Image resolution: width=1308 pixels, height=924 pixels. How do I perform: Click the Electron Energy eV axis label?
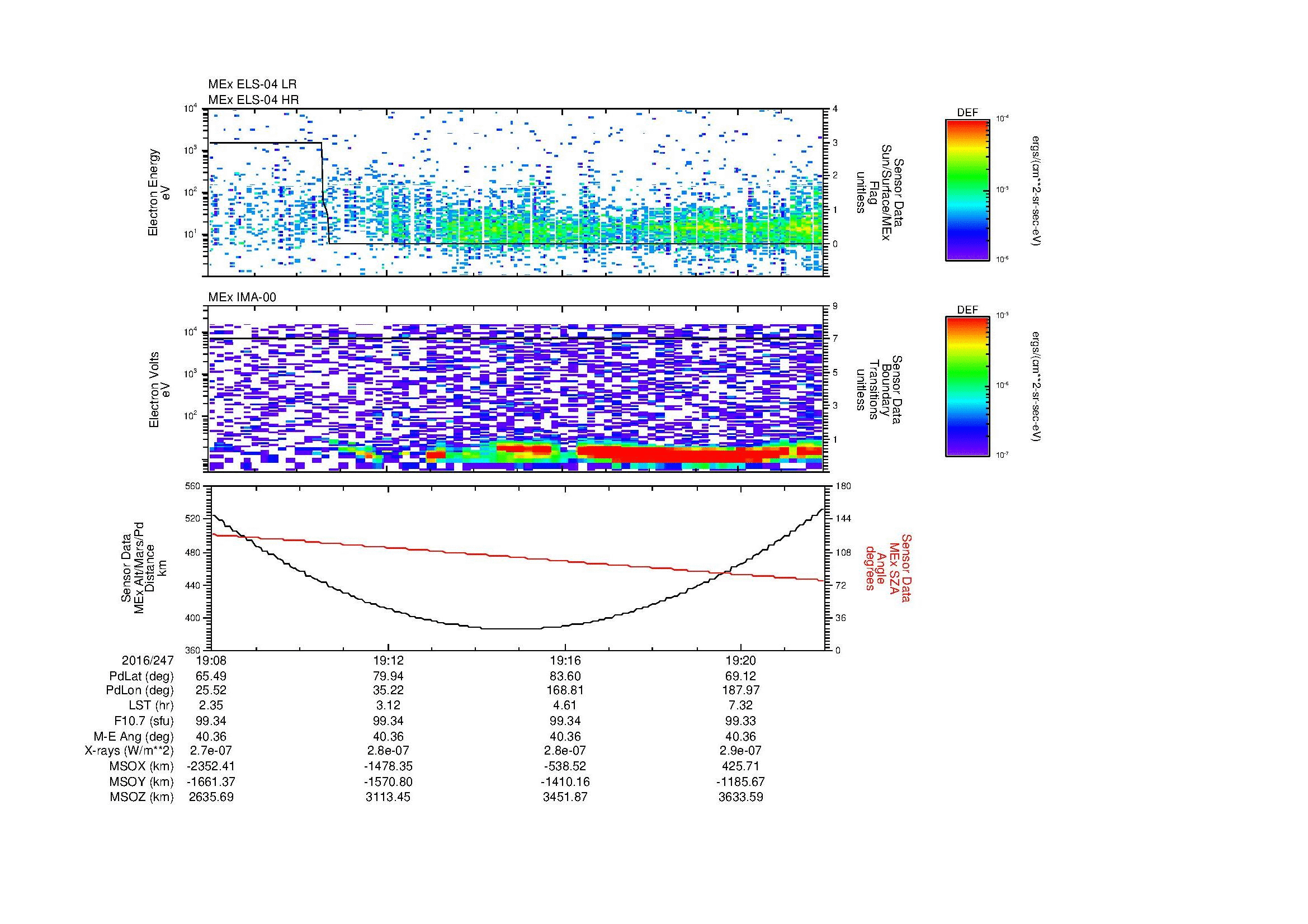[159, 192]
